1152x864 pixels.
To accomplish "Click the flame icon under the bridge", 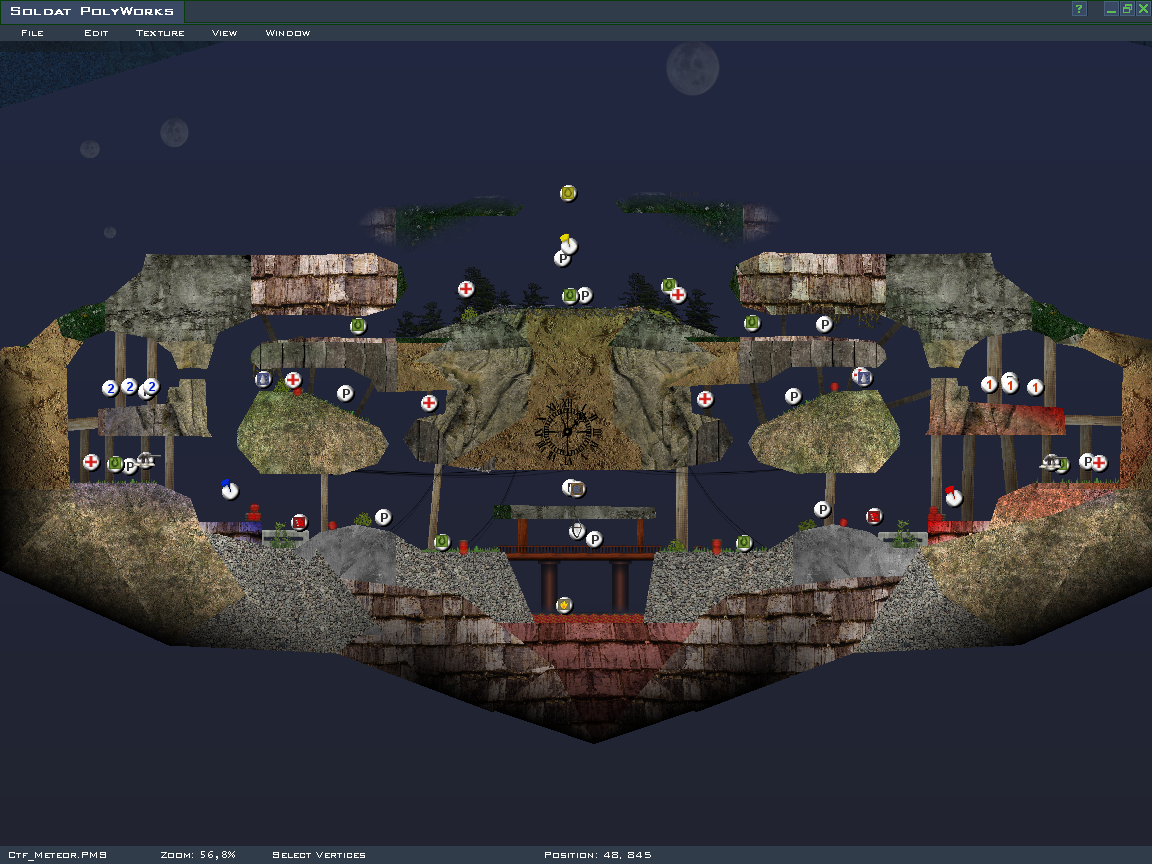I will coord(564,604).
